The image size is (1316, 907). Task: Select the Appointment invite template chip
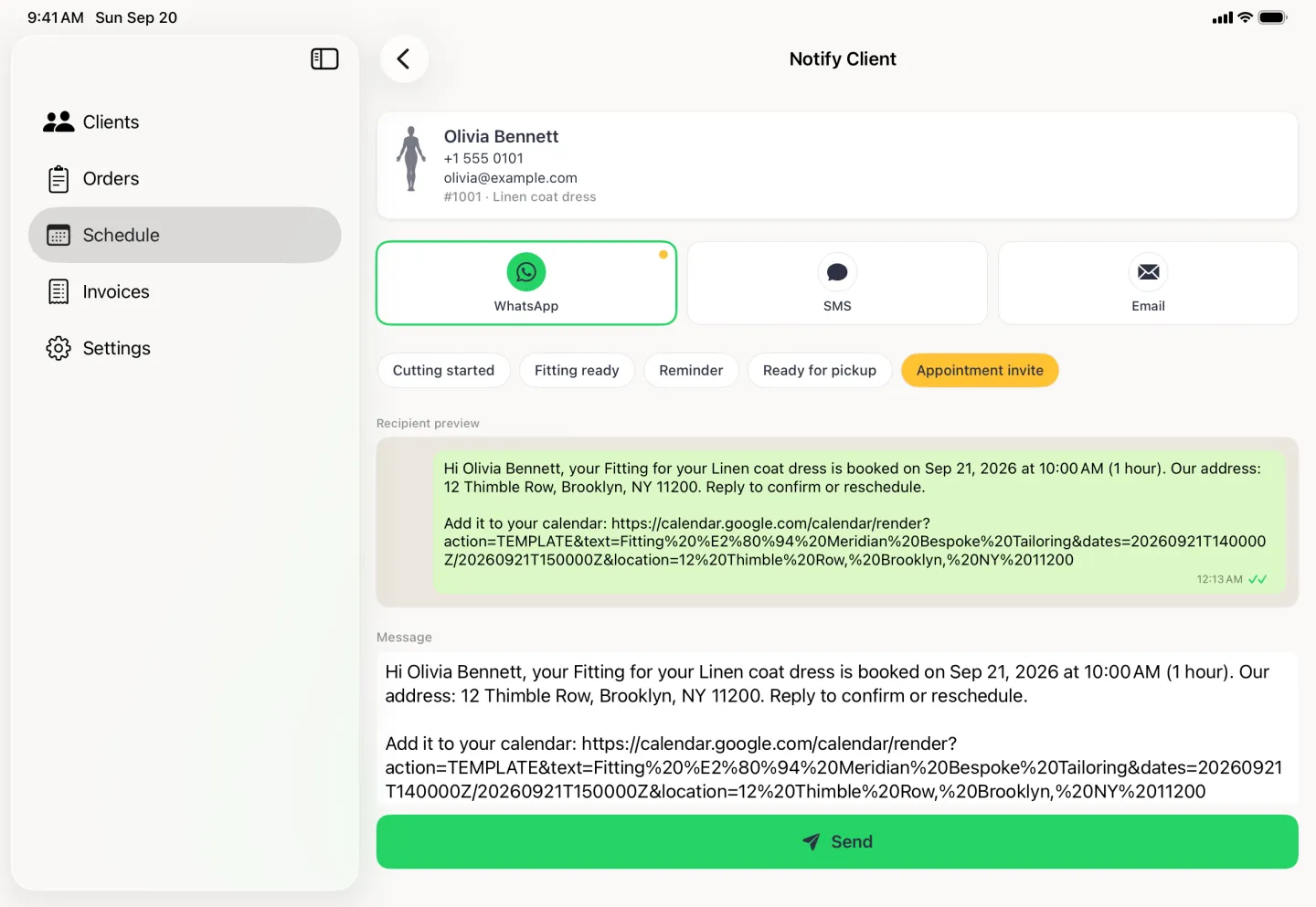click(980, 371)
